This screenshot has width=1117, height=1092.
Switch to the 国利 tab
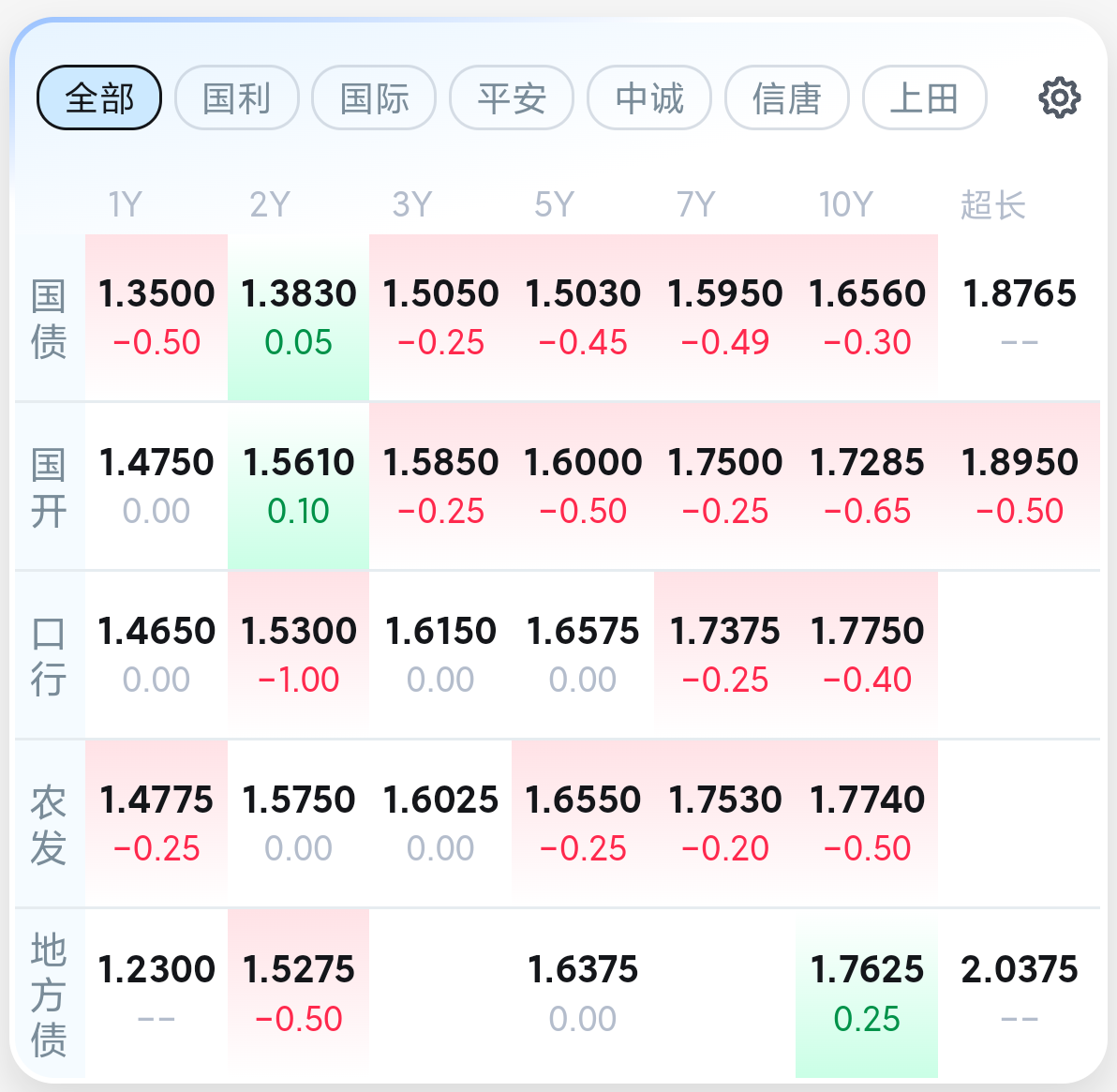[236, 97]
